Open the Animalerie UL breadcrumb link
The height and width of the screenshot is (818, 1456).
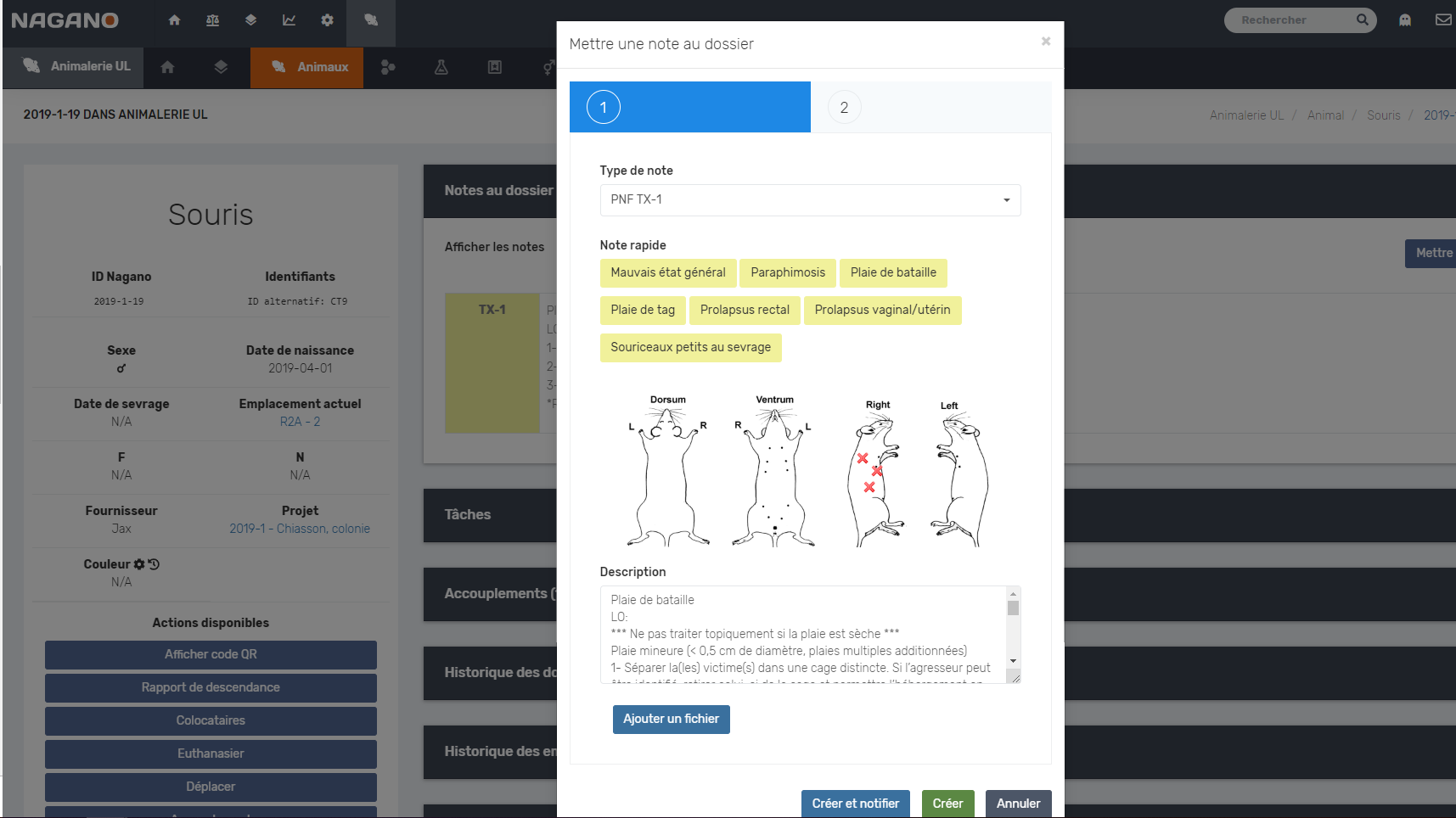tap(1246, 115)
